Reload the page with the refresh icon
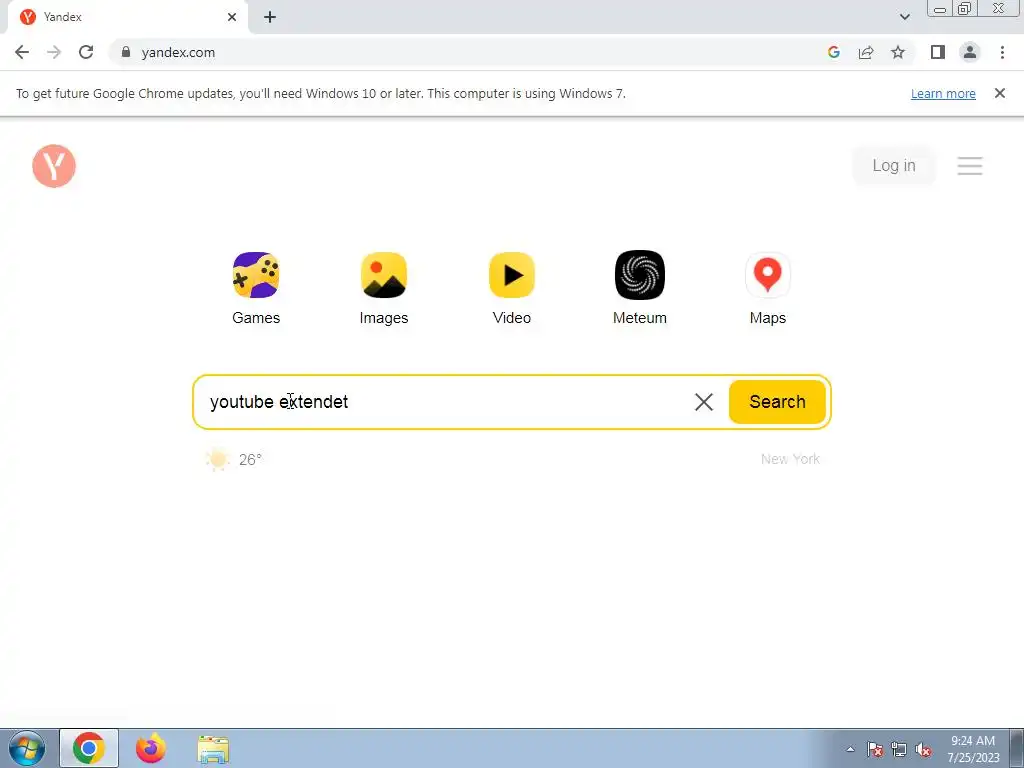This screenshot has width=1024, height=768. pyautogui.click(x=86, y=52)
